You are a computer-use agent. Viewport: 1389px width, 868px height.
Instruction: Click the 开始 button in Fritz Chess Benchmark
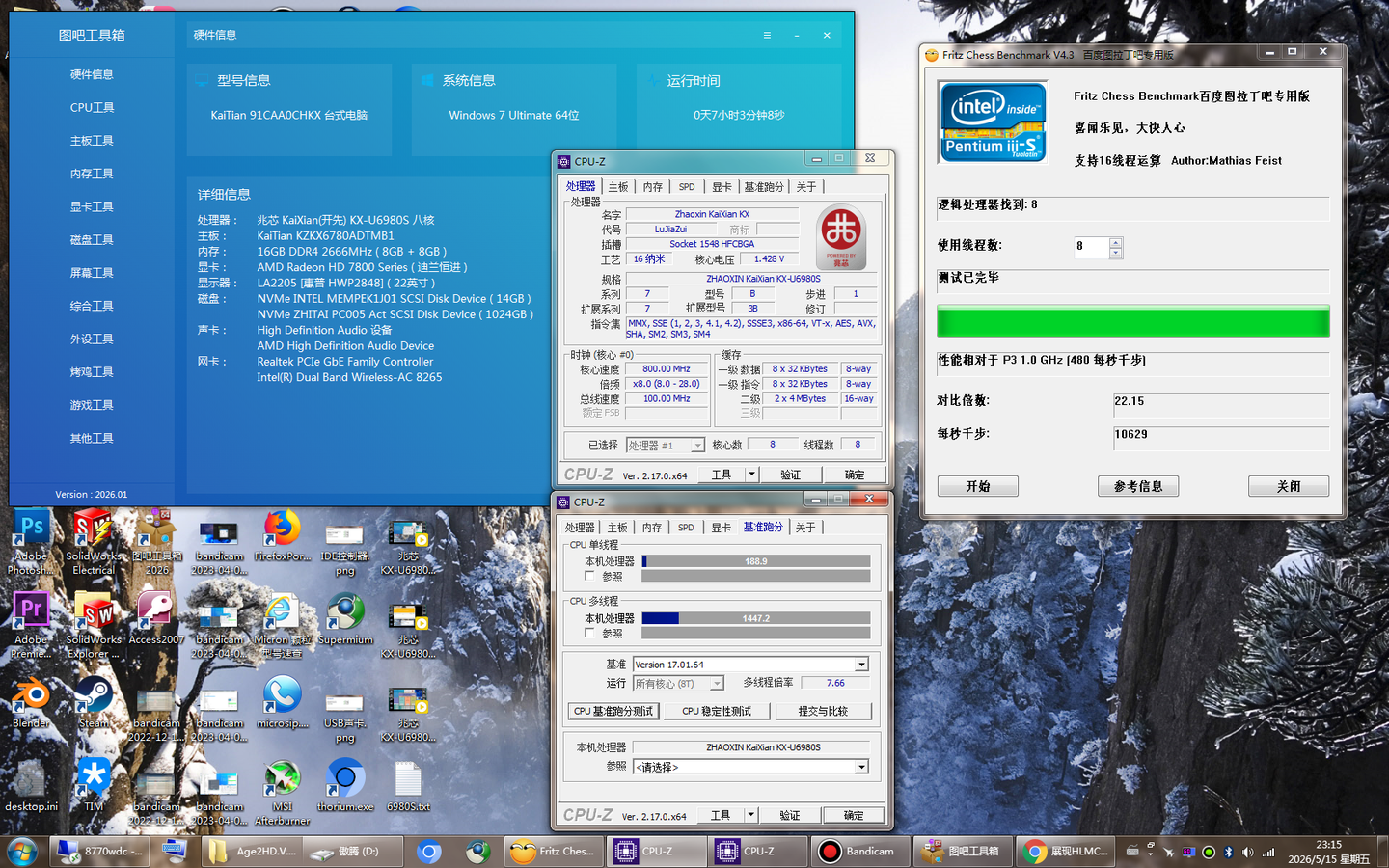(x=978, y=486)
